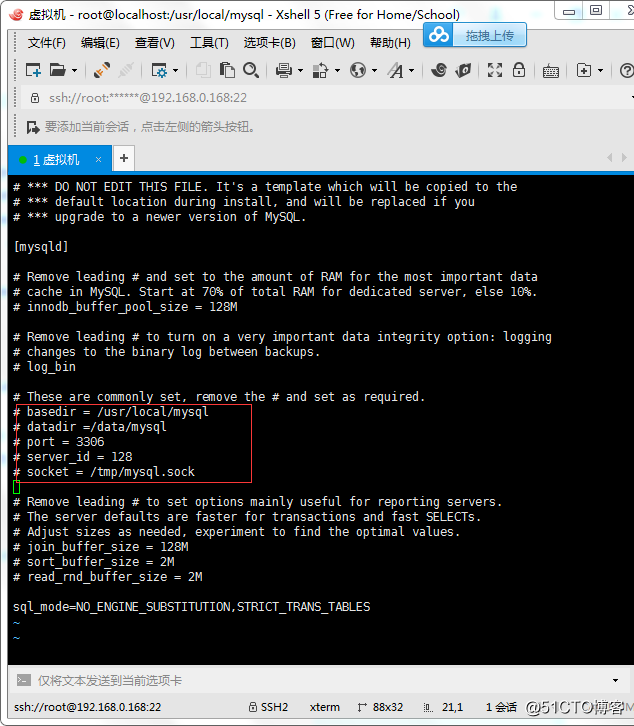Click the server_id = 128 line
Image resolution: width=634 pixels, height=726 pixels.
tap(73, 457)
